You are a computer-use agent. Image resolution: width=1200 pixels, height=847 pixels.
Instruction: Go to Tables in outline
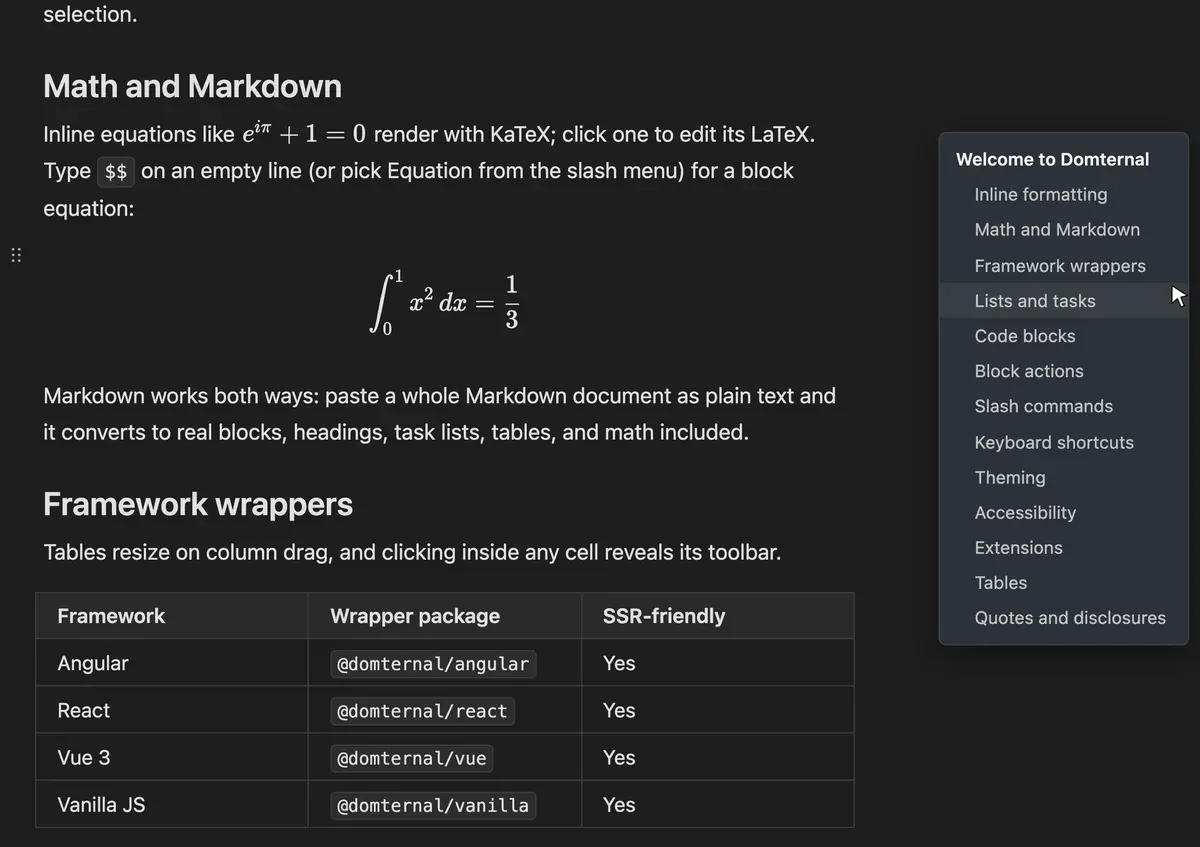click(1000, 582)
